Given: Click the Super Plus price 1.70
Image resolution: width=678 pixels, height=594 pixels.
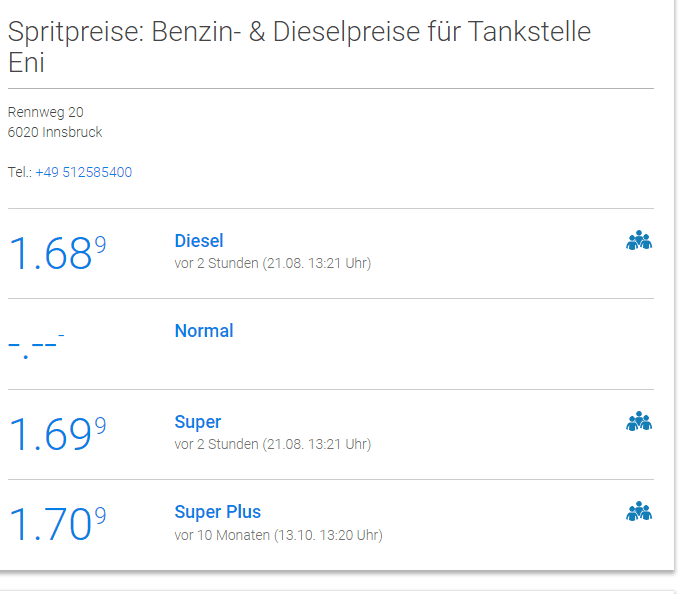Looking at the screenshot, I should [57, 524].
